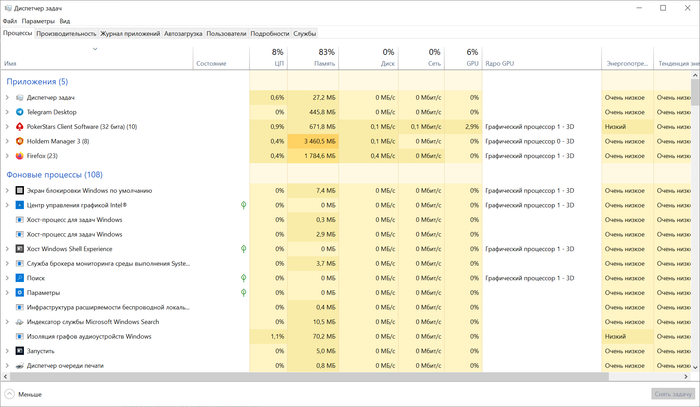Viewport: 700px width, 407px height.
Task: Click the Центр управления графикой Intel icon
Action: click(x=20, y=204)
